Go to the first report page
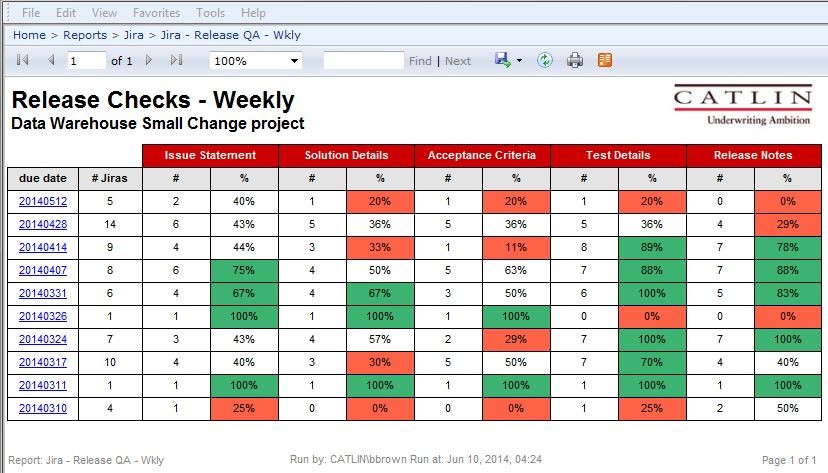Screen dimensions: 828x473 tap(23, 61)
